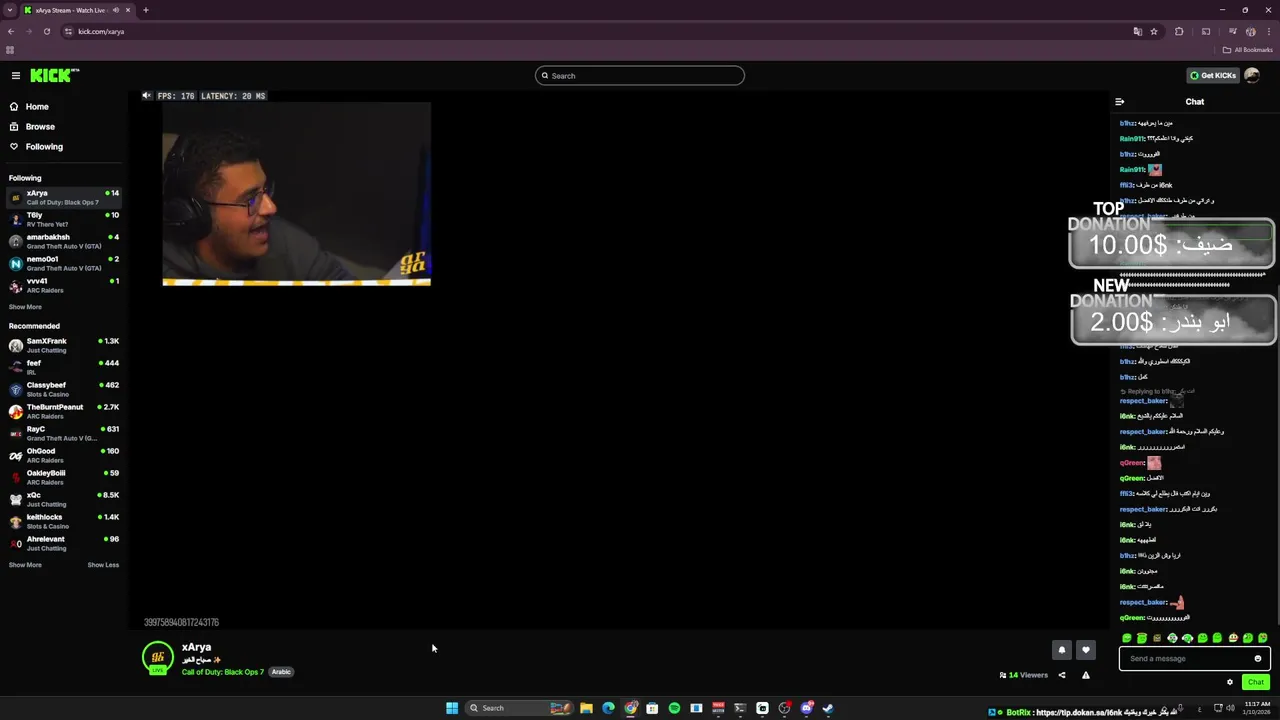This screenshot has height=720, width=1280.
Task: Open OhGood recommended channel
Action: pos(64,456)
